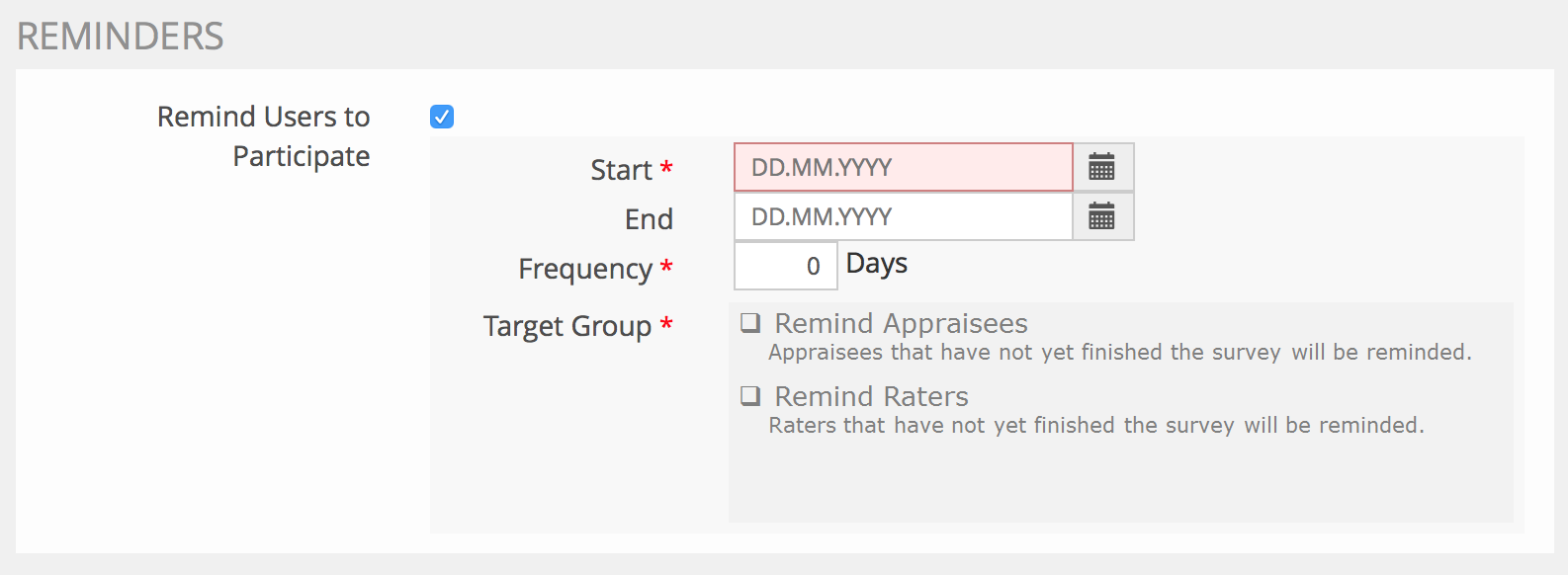Uncheck Remind Users to Participate checkbox
The width and height of the screenshot is (1568, 575).
[442, 117]
